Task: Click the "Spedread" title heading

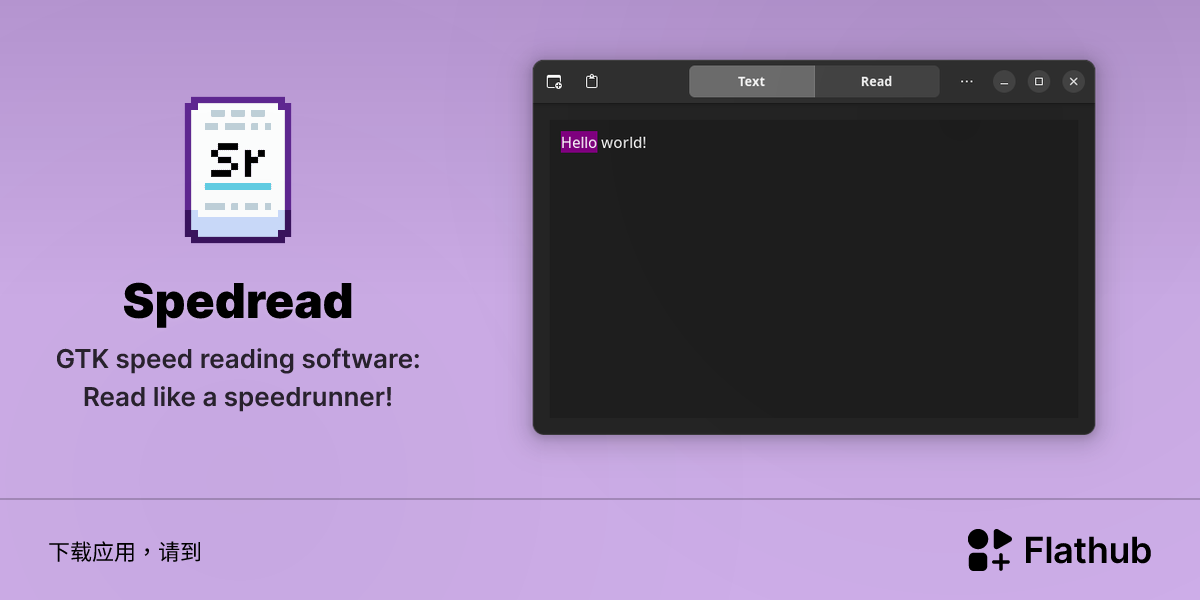Action: (x=238, y=301)
